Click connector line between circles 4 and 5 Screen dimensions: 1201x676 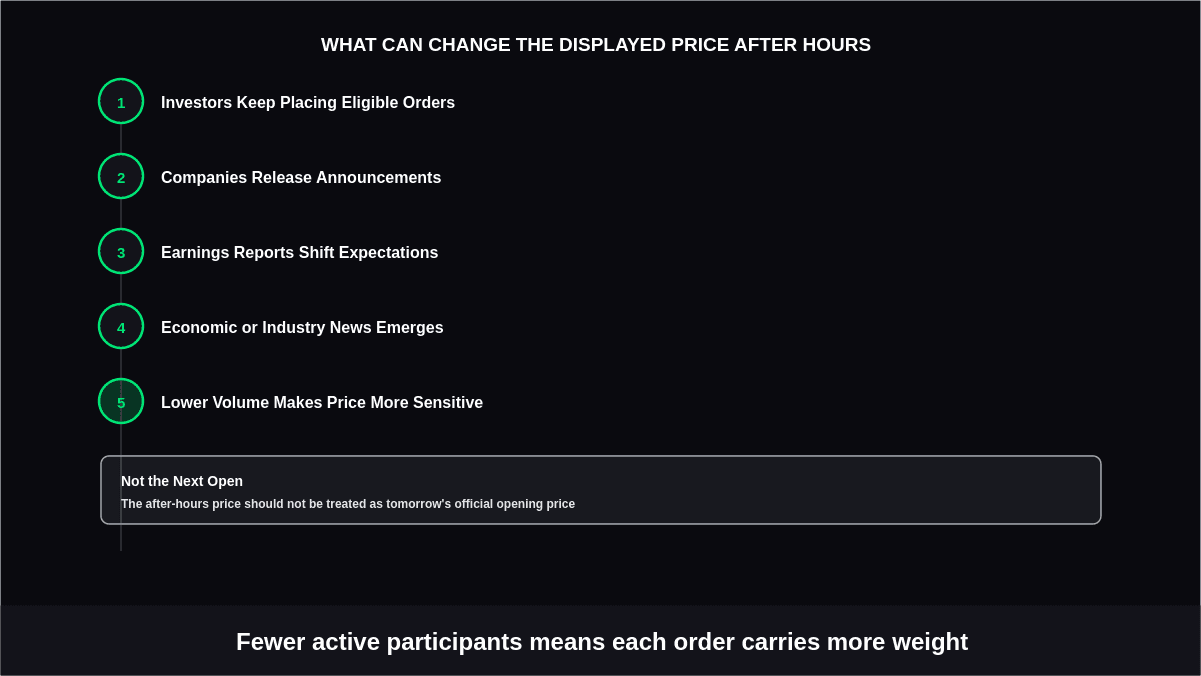click(121, 364)
